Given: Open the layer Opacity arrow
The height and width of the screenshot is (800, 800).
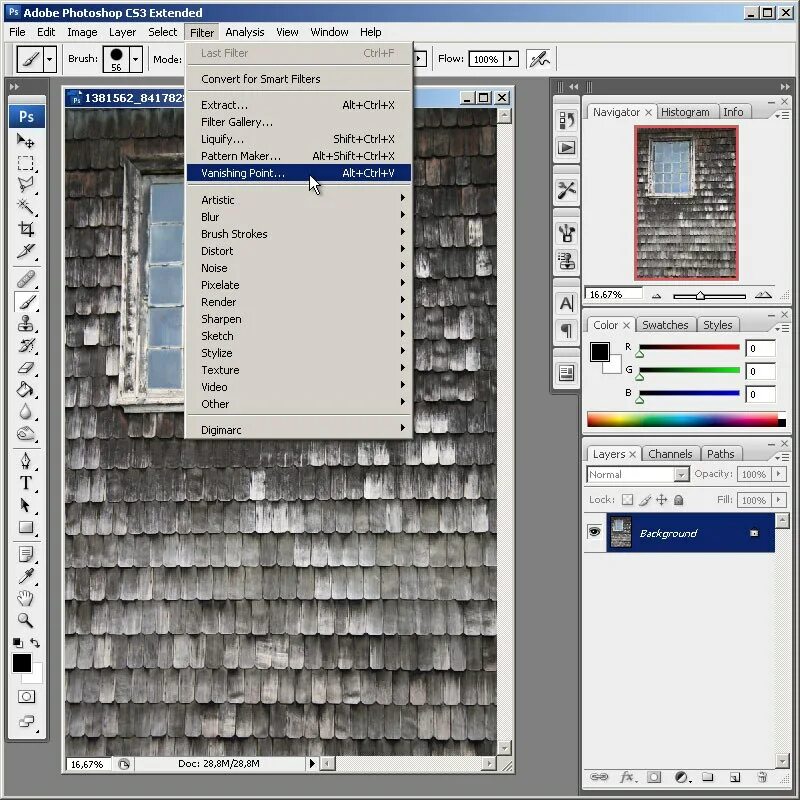Looking at the screenshot, I should [x=779, y=474].
